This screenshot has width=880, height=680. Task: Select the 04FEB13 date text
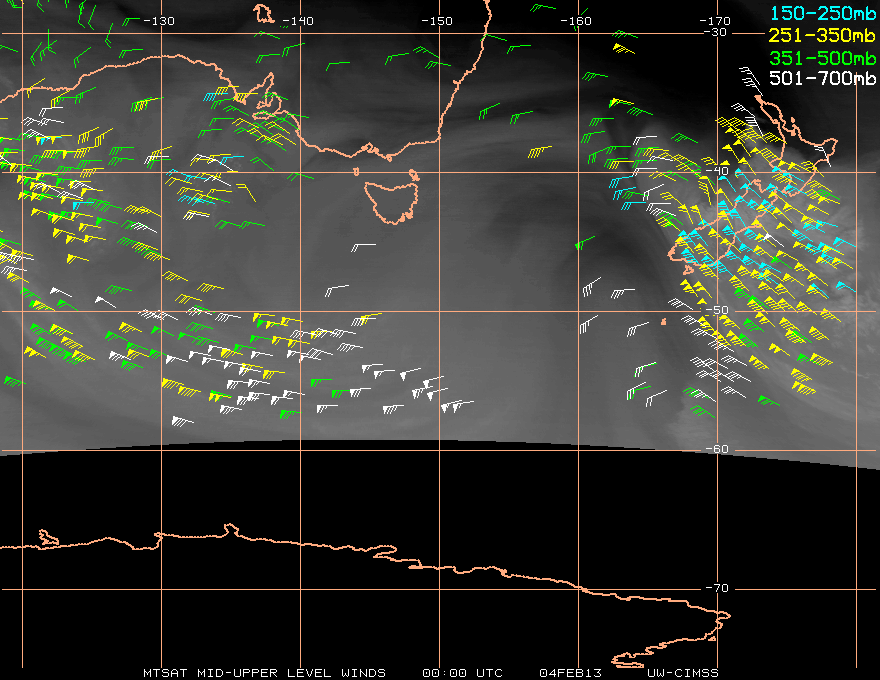tap(570, 673)
